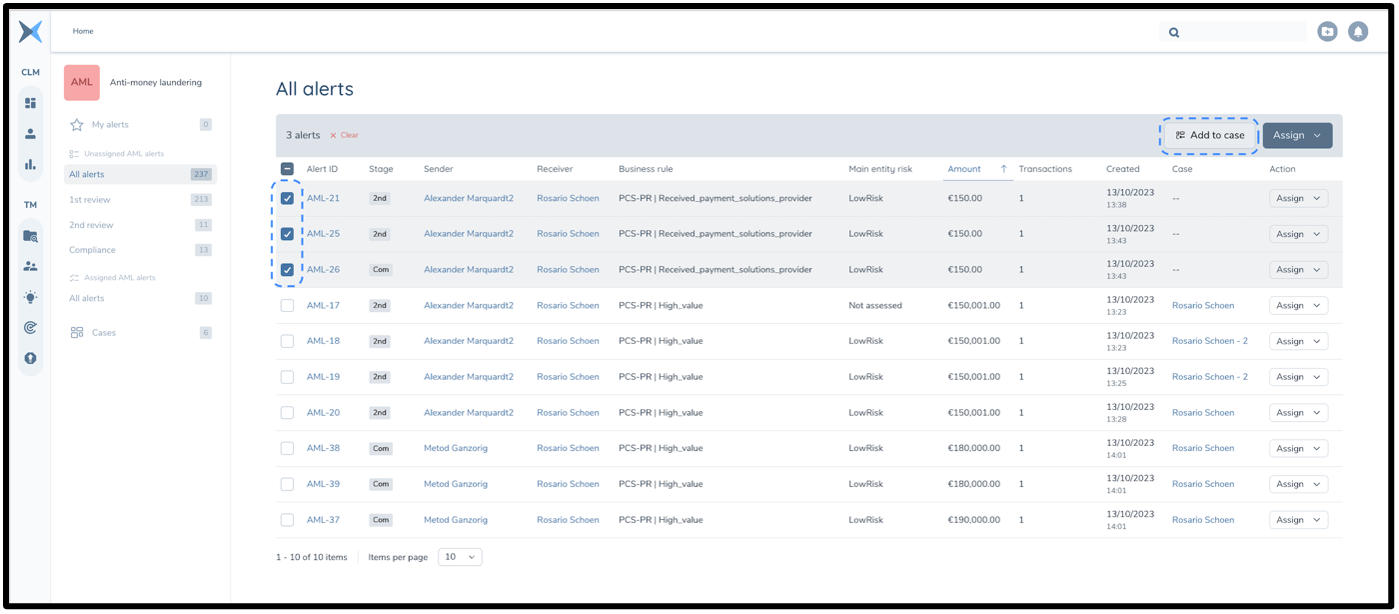Click the search input field
The width and height of the screenshot is (1399, 614).
(1240, 32)
